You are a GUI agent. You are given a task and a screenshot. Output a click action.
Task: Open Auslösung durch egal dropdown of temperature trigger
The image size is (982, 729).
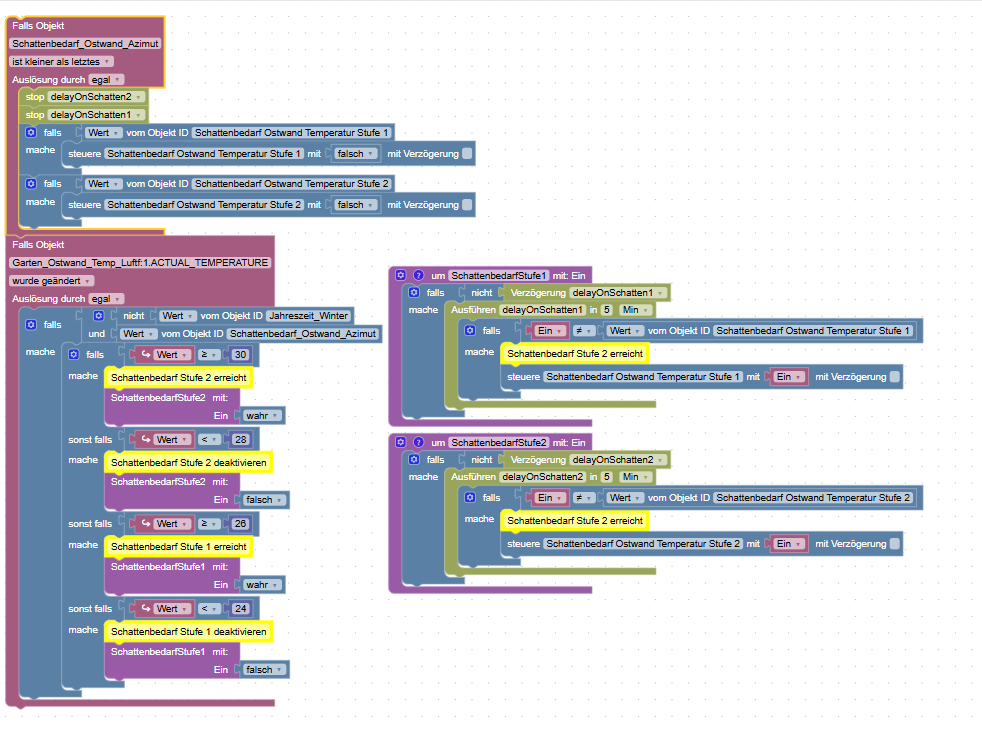coord(106,299)
